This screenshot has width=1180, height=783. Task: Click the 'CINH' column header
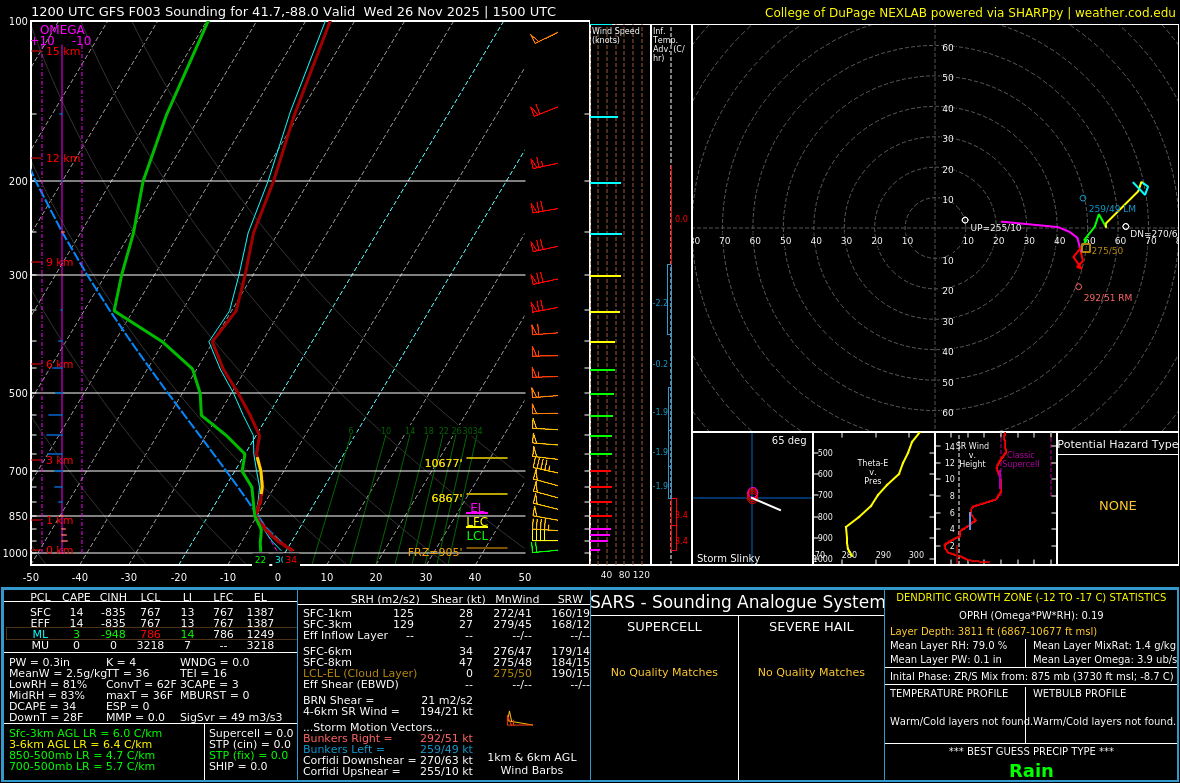tap(114, 597)
